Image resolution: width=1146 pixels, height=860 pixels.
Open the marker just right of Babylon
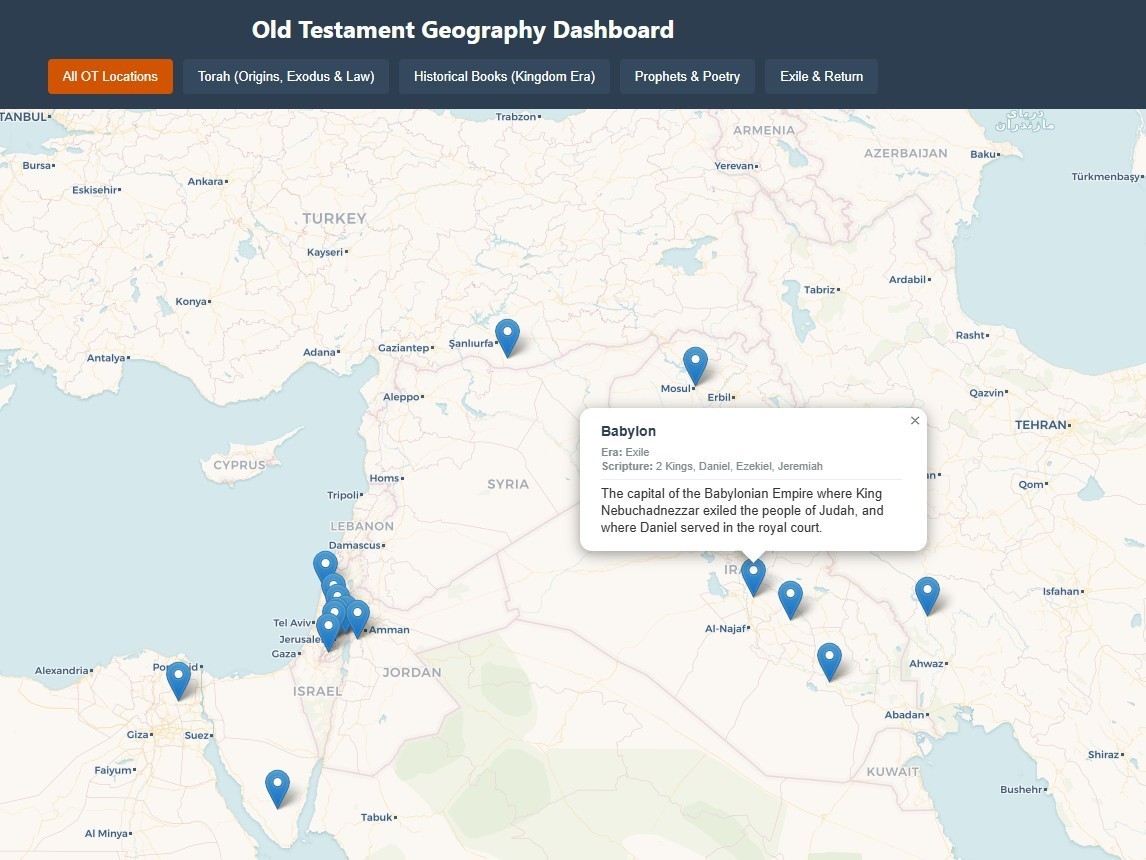(x=790, y=600)
